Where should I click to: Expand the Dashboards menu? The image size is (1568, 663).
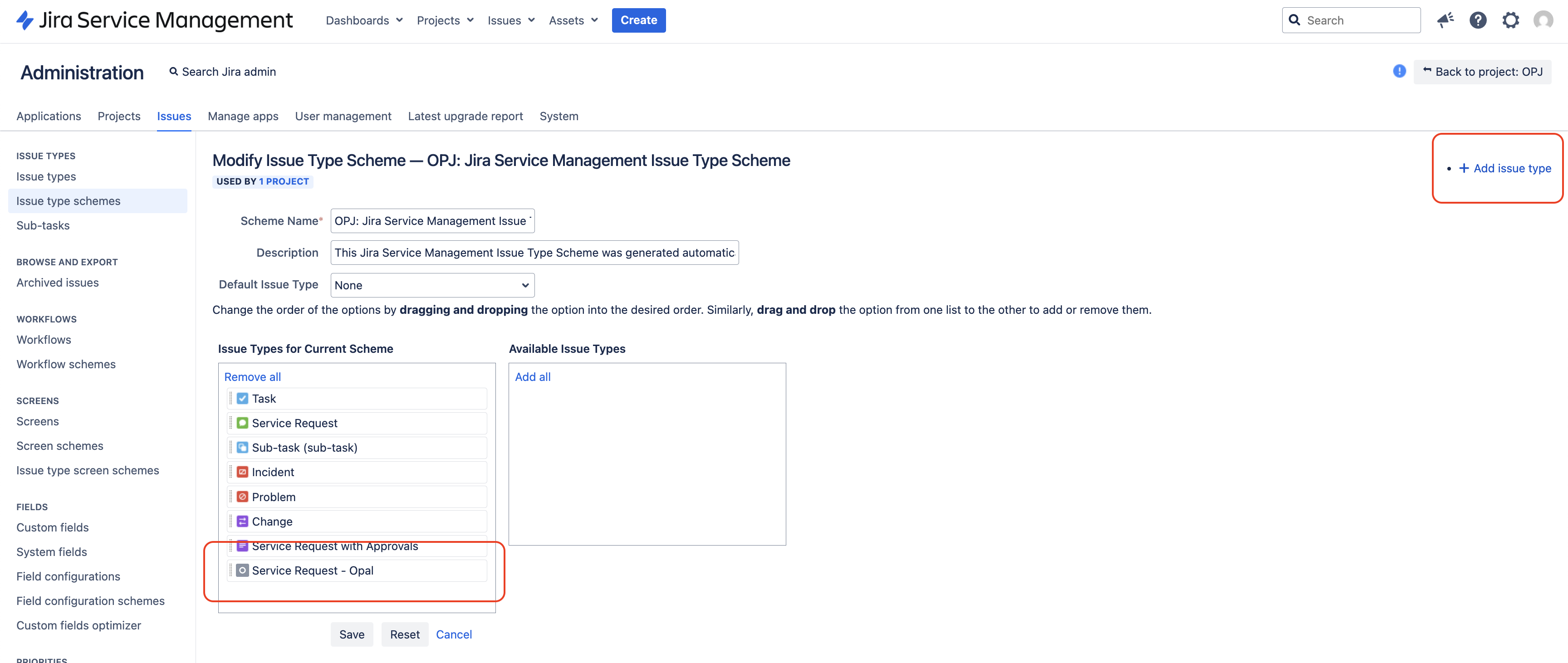[364, 20]
